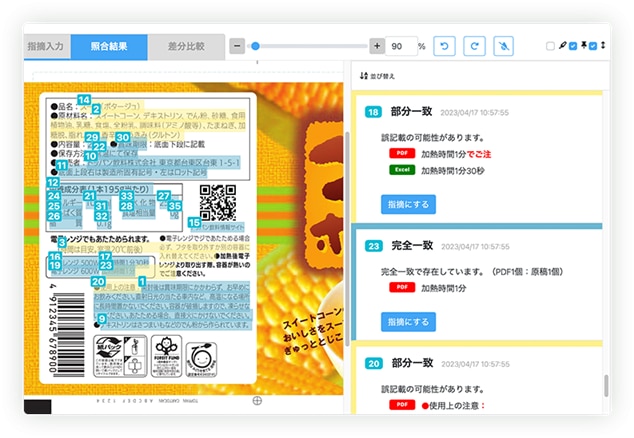634x438 pixels.
Task: Click the vertical double-arrow icon
Action: click(603, 45)
